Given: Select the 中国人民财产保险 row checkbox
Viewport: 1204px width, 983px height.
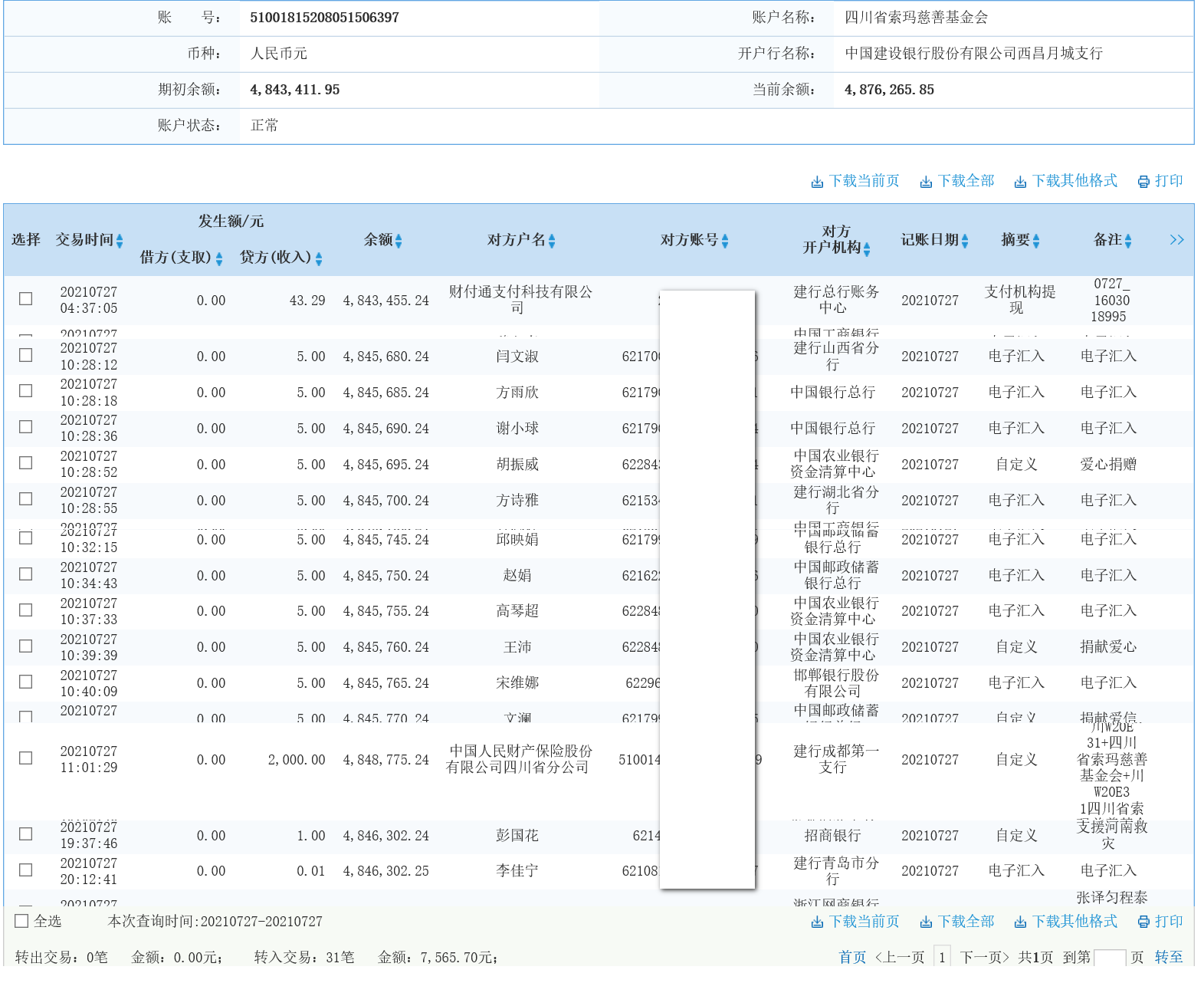Looking at the screenshot, I should click(26, 758).
